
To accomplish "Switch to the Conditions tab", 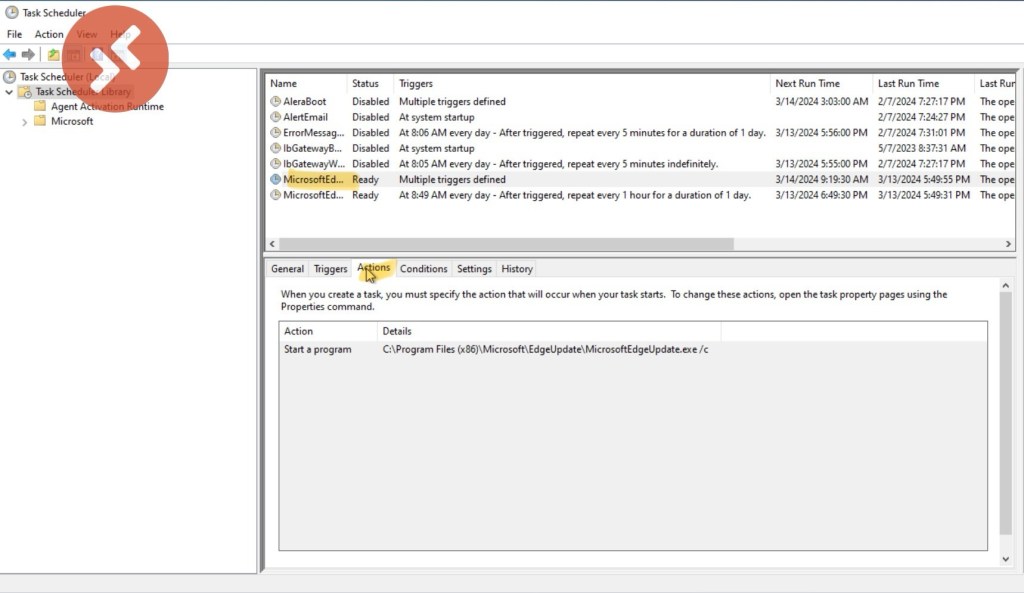I will 423,269.
